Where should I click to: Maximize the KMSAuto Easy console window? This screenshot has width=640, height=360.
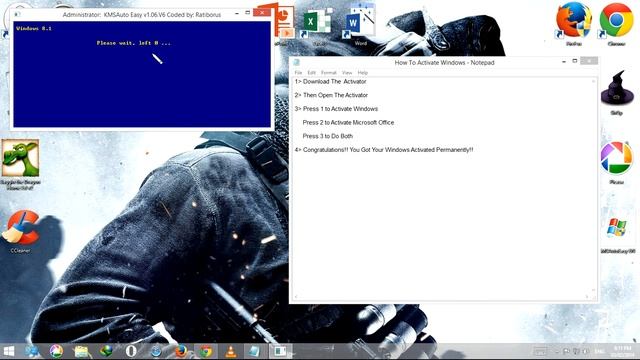[x=247, y=13]
